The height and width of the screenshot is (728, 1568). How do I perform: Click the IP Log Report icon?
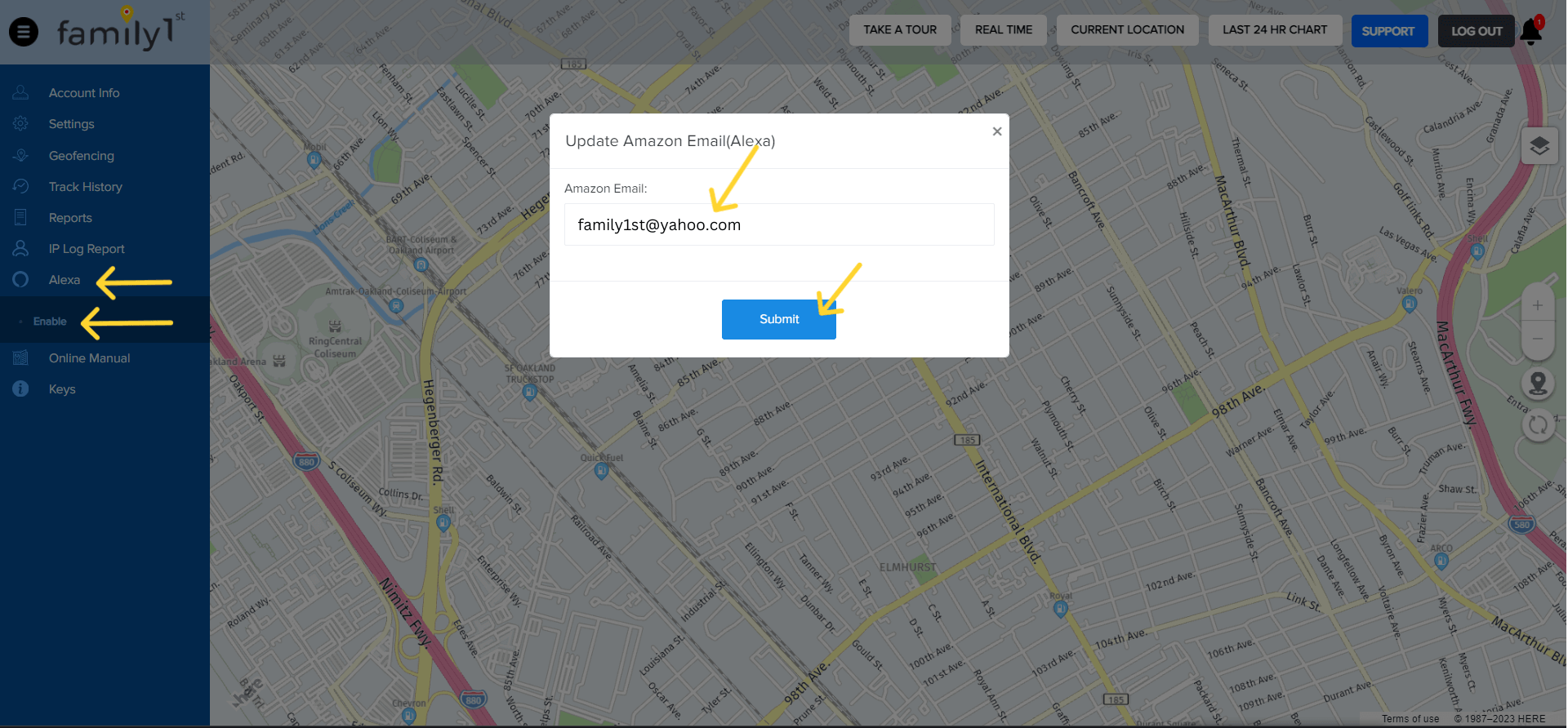pos(20,248)
